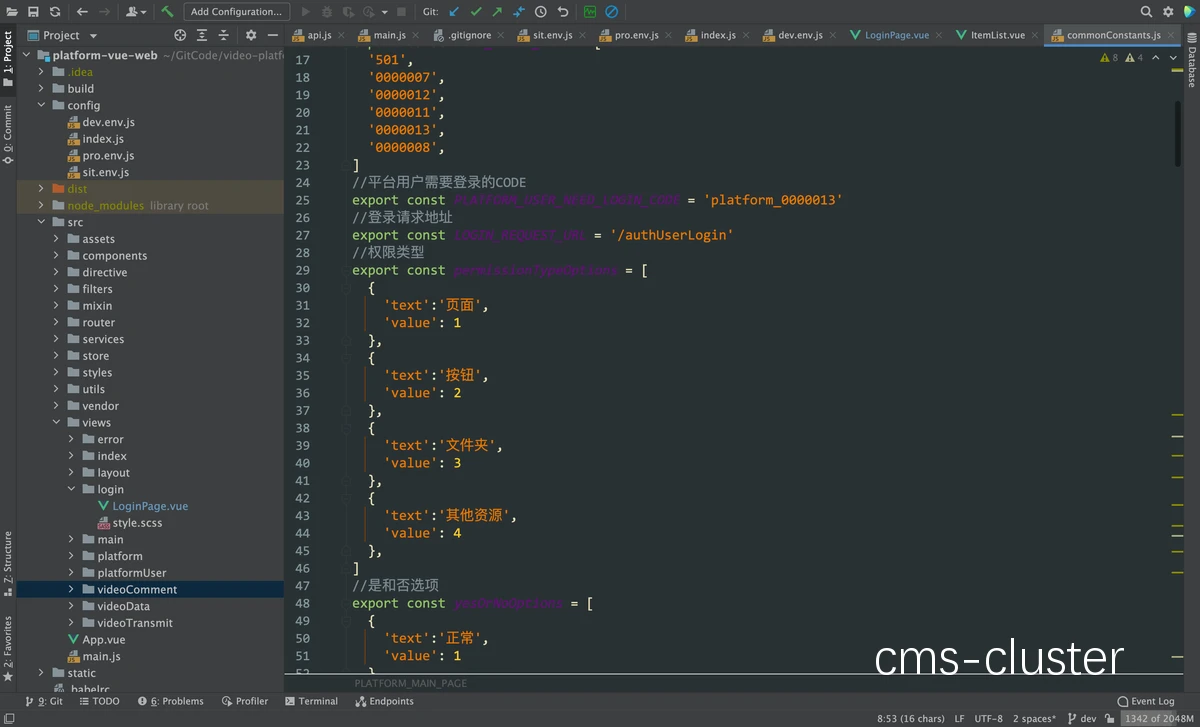Image resolution: width=1200 pixels, height=727 pixels.
Task: Open the Problems tool window
Action: click(x=171, y=701)
